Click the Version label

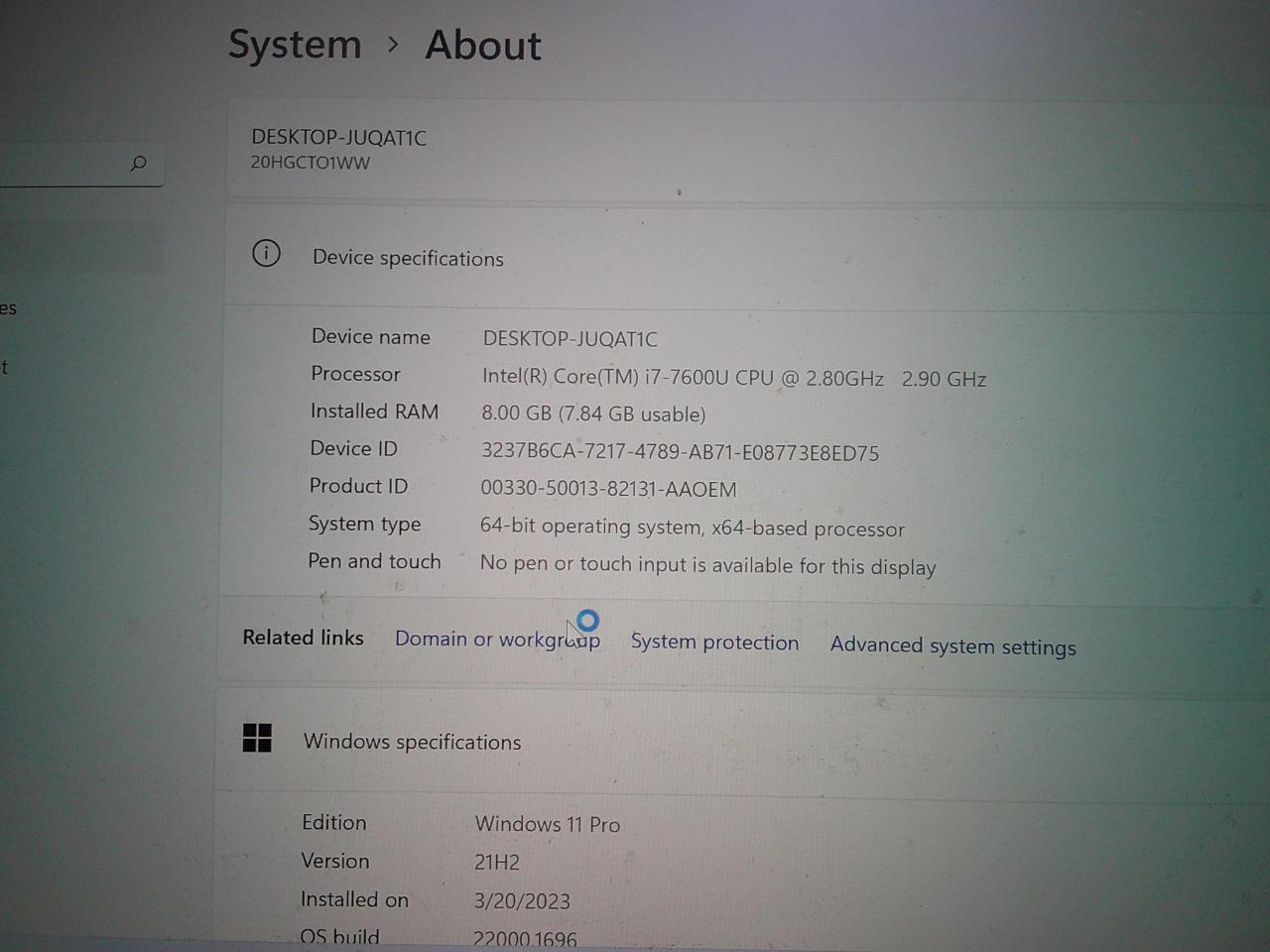[334, 861]
